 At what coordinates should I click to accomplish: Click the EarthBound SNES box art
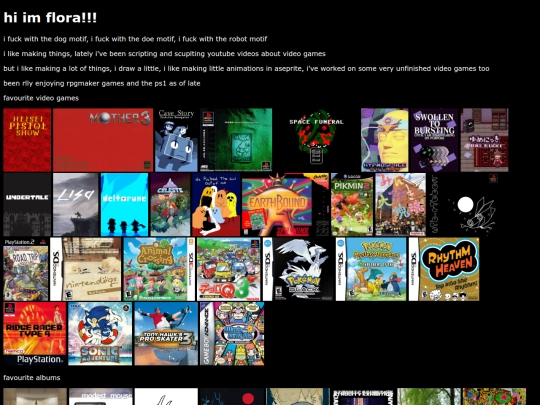[285, 205]
